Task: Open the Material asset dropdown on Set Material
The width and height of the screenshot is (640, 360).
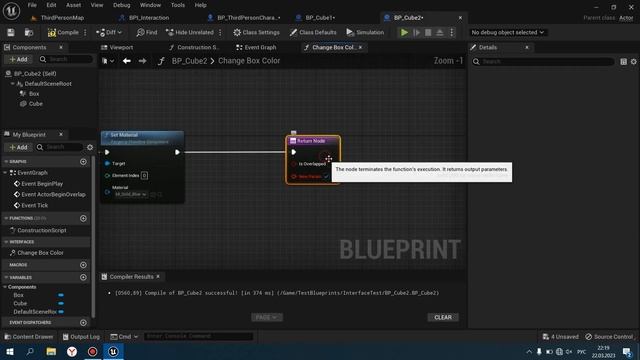Action: (131, 194)
